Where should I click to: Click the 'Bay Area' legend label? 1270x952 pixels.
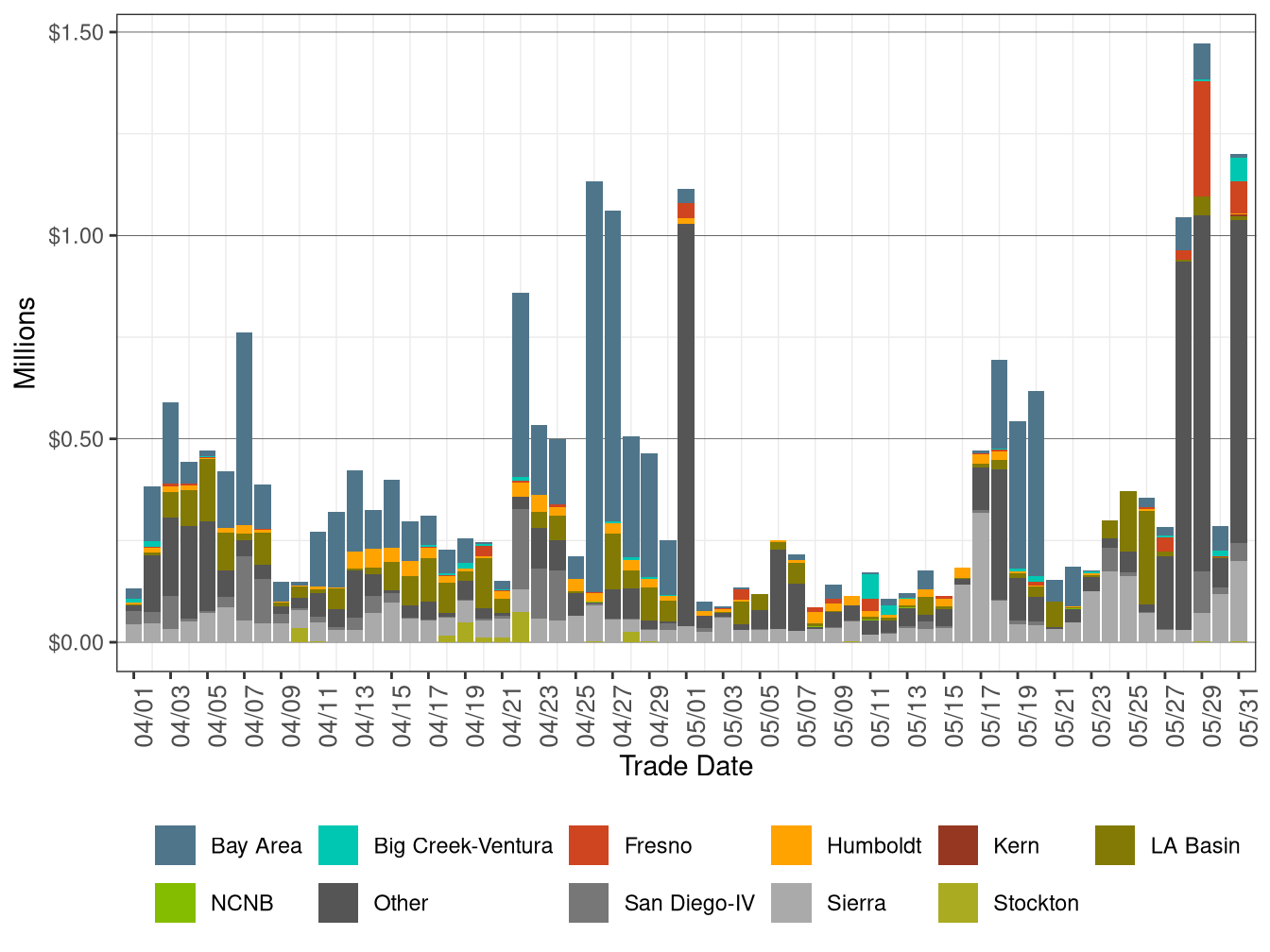tap(256, 846)
